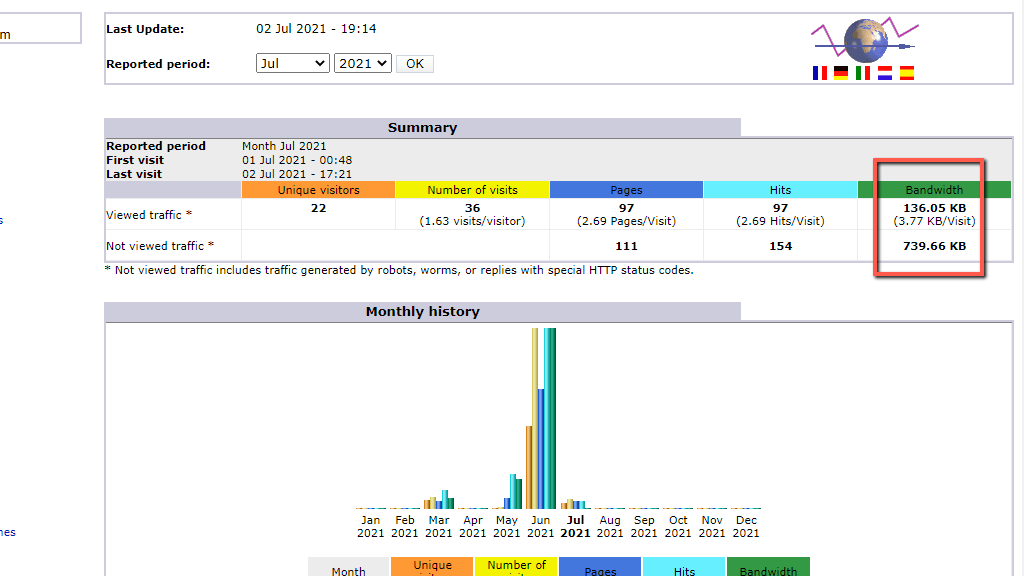
Task: Open the month dropdown showing Jul
Action: tap(292, 63)
